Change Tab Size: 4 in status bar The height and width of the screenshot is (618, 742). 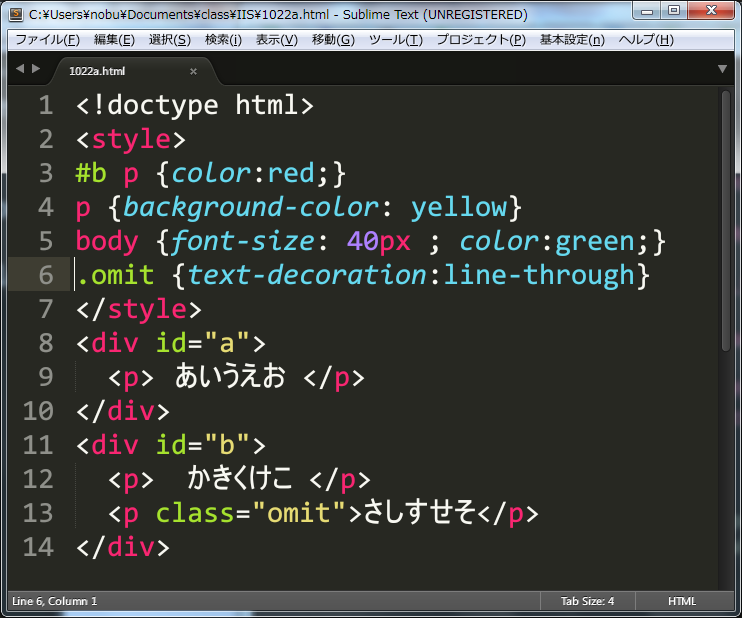[x=589, y=601]
